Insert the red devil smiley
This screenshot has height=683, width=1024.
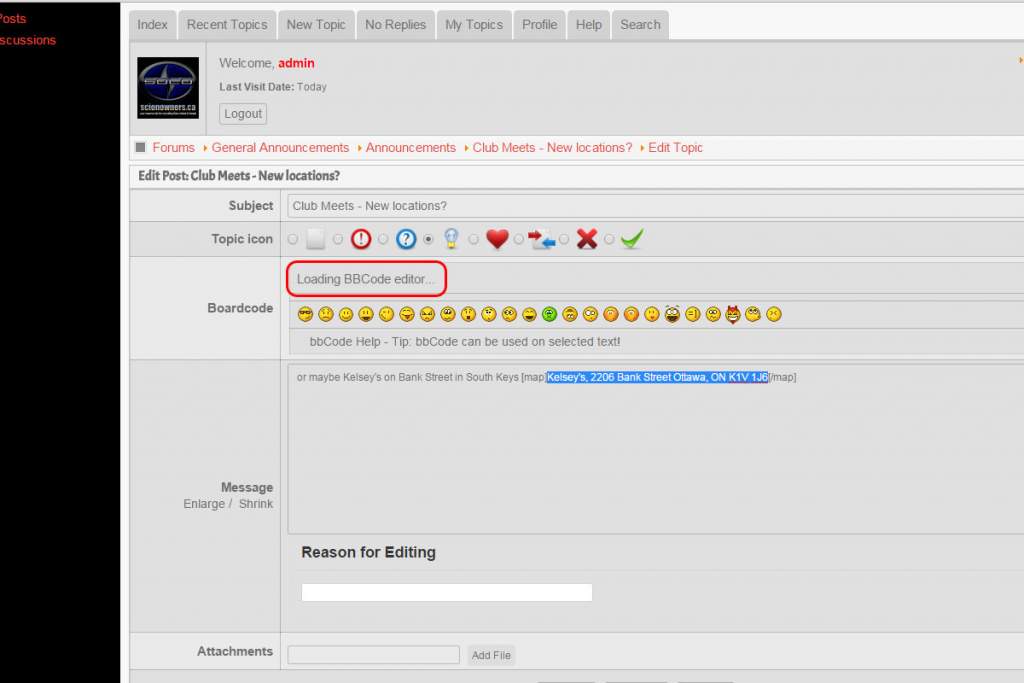733,315
